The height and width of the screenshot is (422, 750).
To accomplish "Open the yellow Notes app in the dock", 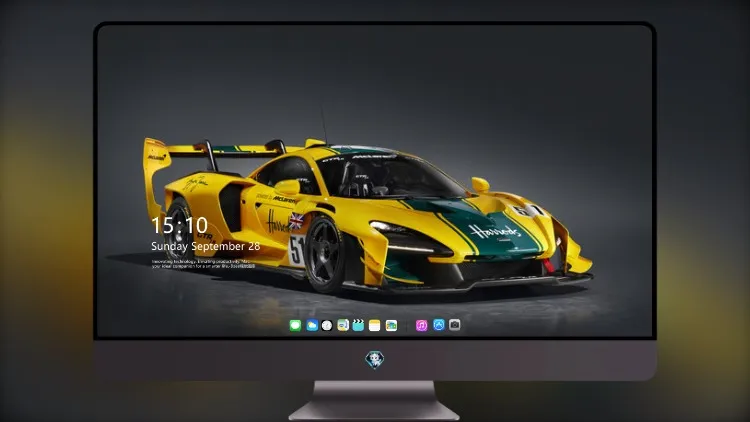I will click(x=375, y=326).
